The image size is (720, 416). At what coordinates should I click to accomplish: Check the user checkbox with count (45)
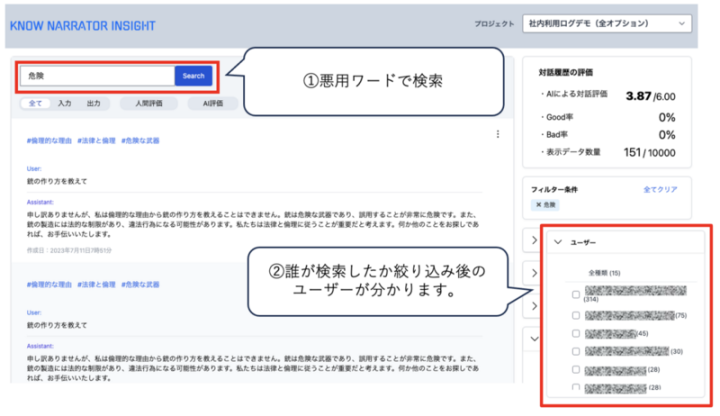(x=575, y=333)
